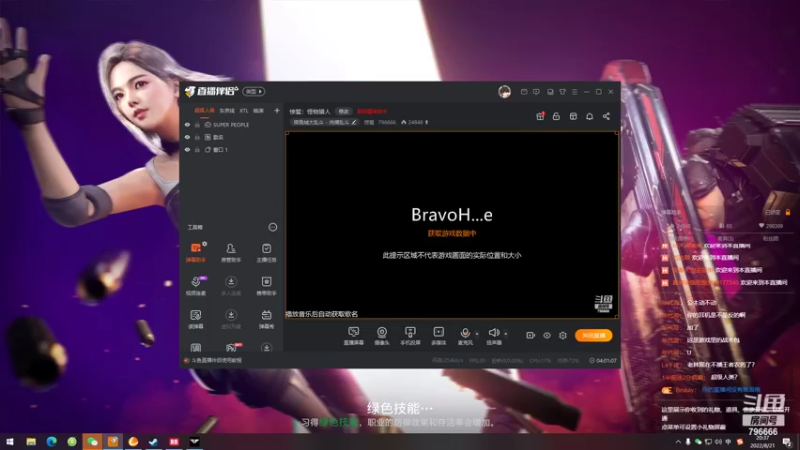Image resolution: width=800 pixels, height=450 pixels.
Task: Toggle the lock icon in top-right toolbar
Action: click(557, 116)
